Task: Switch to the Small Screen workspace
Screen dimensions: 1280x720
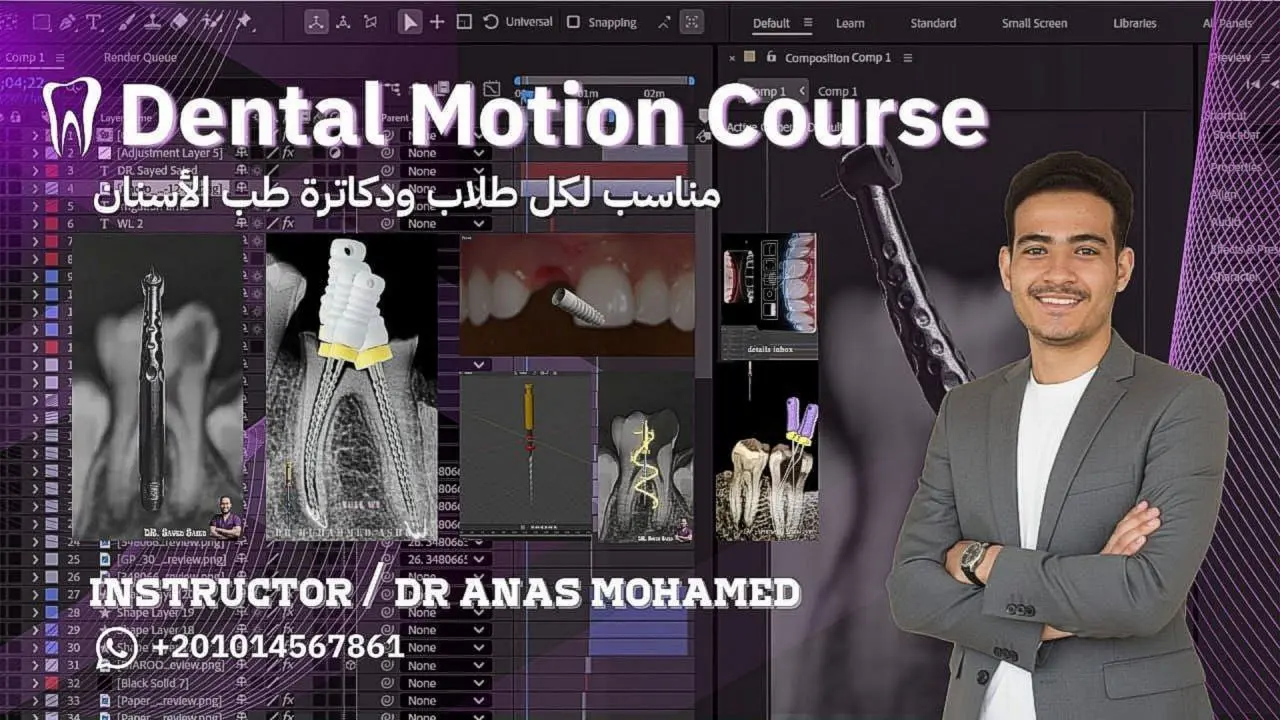Action: coord(1034,23)
